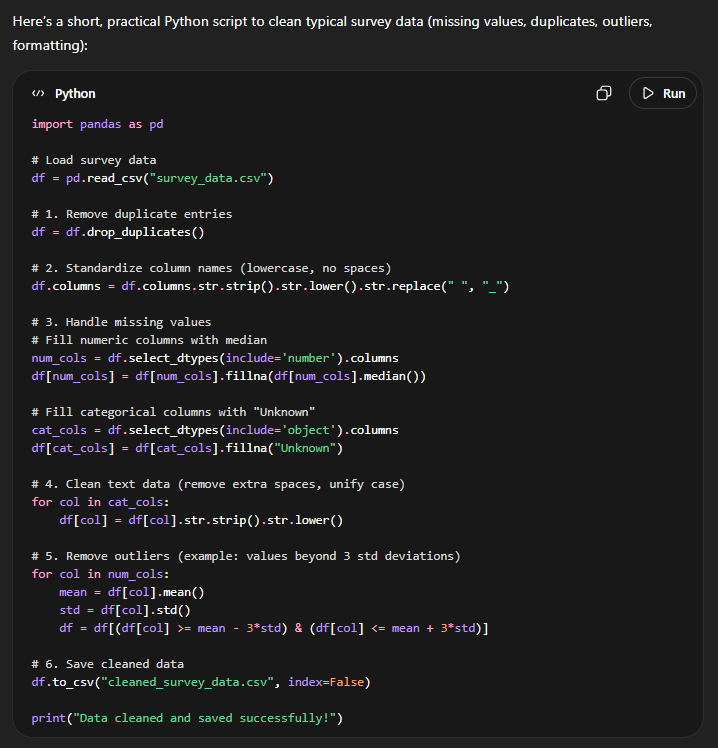718x748 pixels.
Task: Click the num_cols select_dtypes line
Action: click(214, 358)
